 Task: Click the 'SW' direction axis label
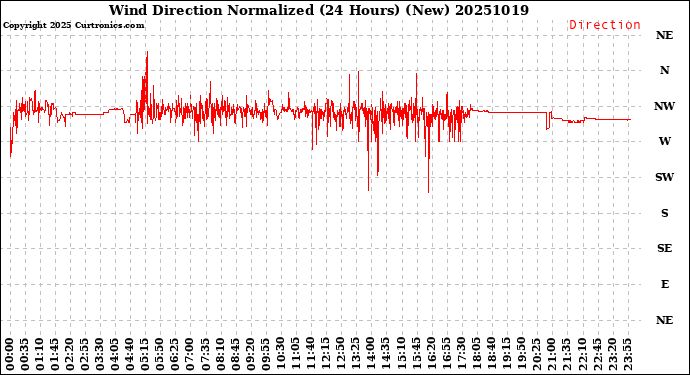pos(664,177)
